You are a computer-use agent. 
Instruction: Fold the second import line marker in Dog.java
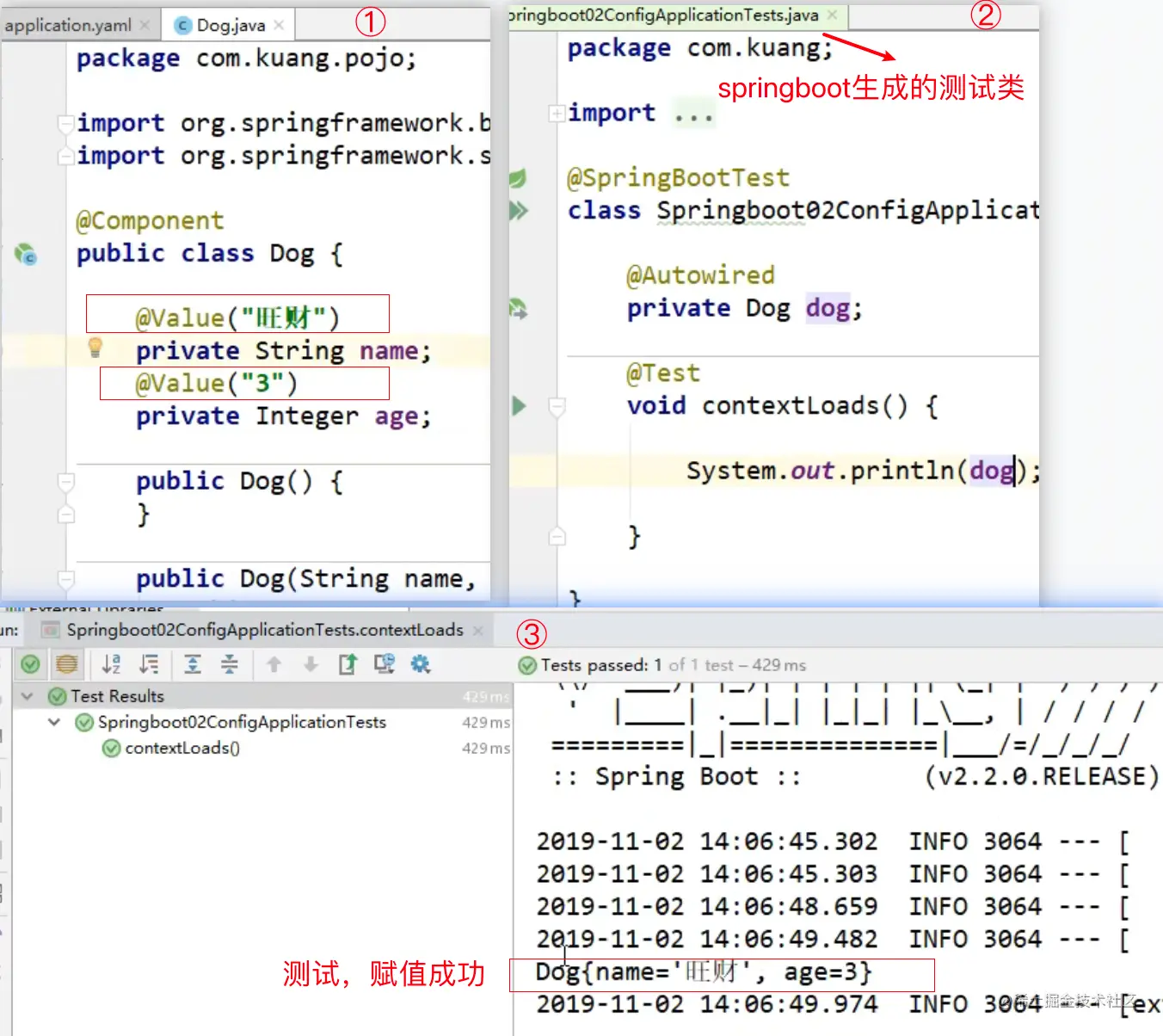coord(66,156)
